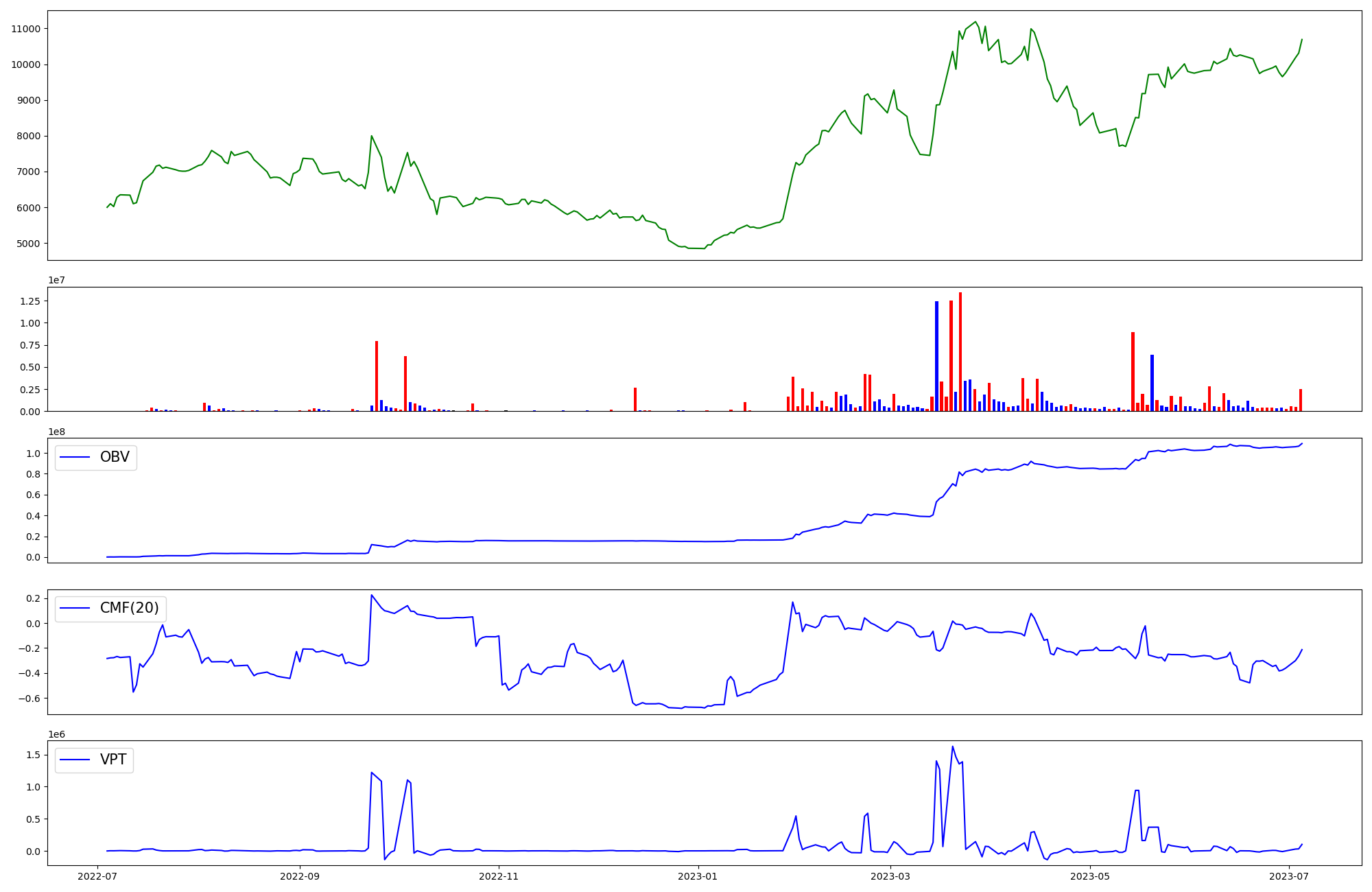Click the tallest red volume bar
1372x892 pixels.
point(960,351)
